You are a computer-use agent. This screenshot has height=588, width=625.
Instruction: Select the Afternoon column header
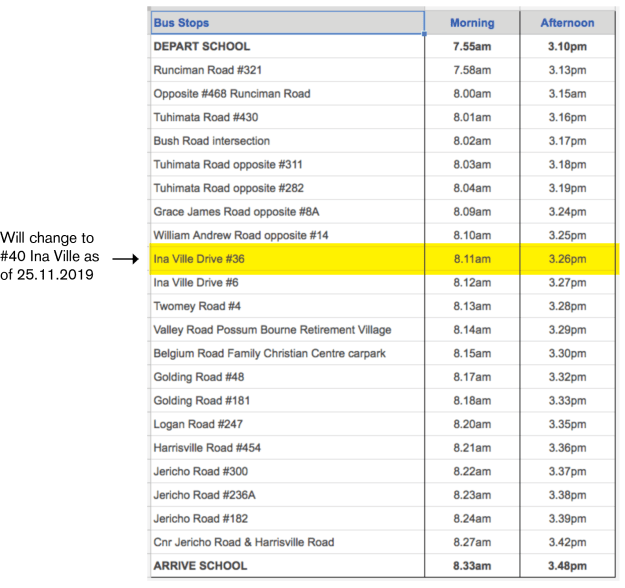click(567, 23)
